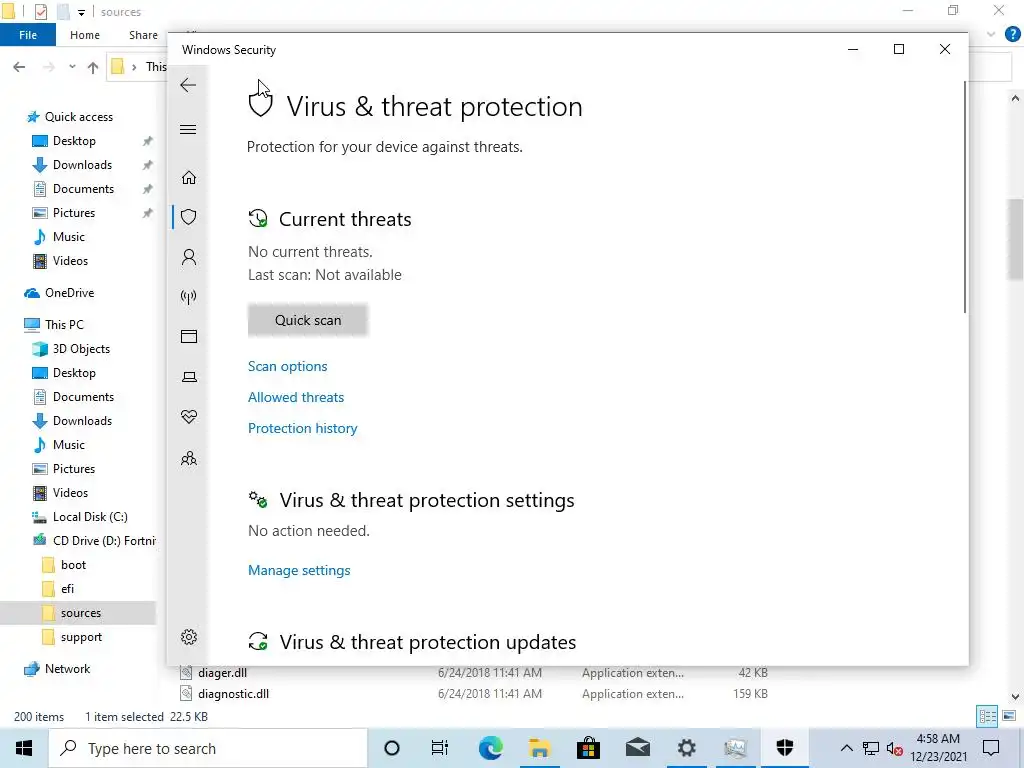The image size is (1024, 768).
Task: Click the muted volume tray icon
Action: [894, 748]
